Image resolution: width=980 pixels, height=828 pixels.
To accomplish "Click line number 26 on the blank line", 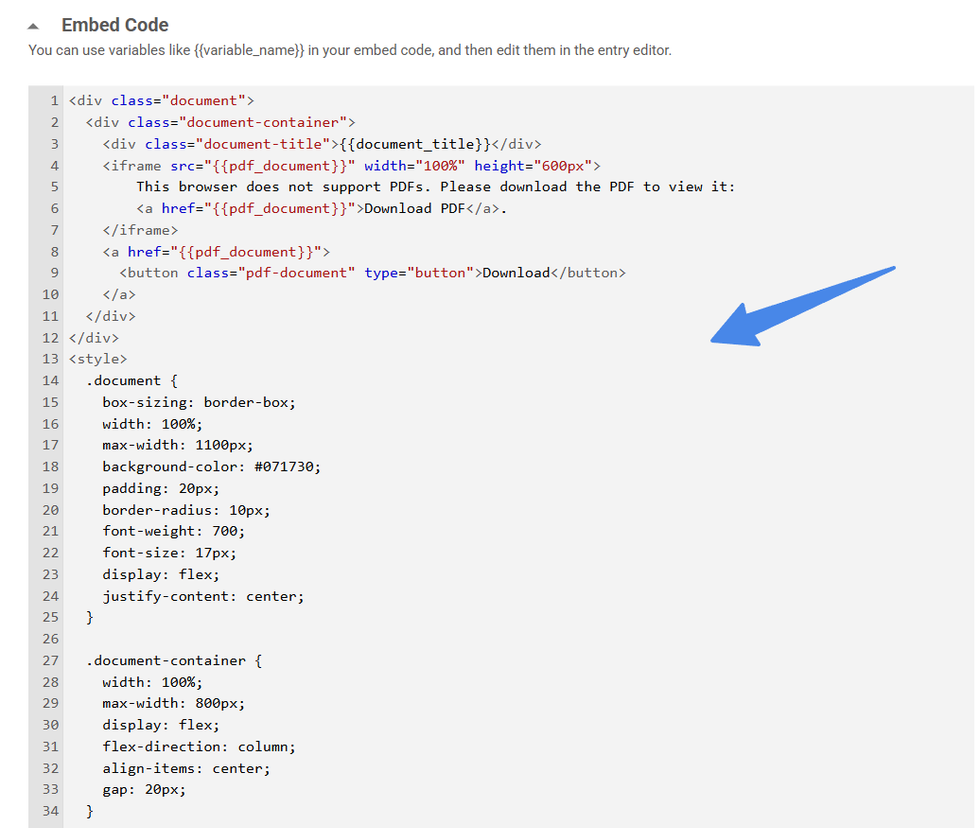I will (x=50, y=639).
